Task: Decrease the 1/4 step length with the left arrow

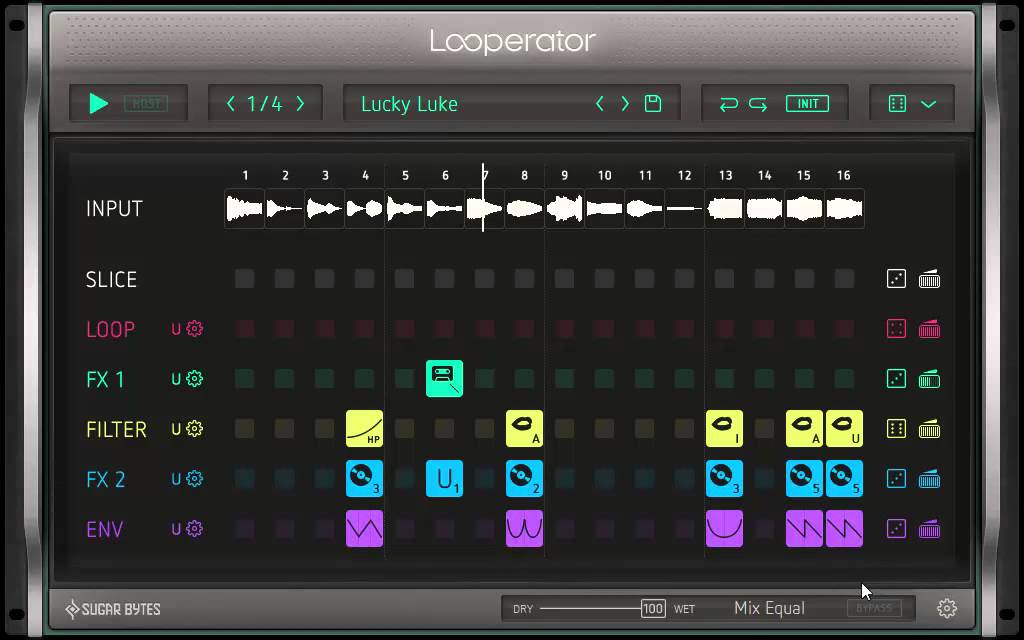Action: (231, 103)
